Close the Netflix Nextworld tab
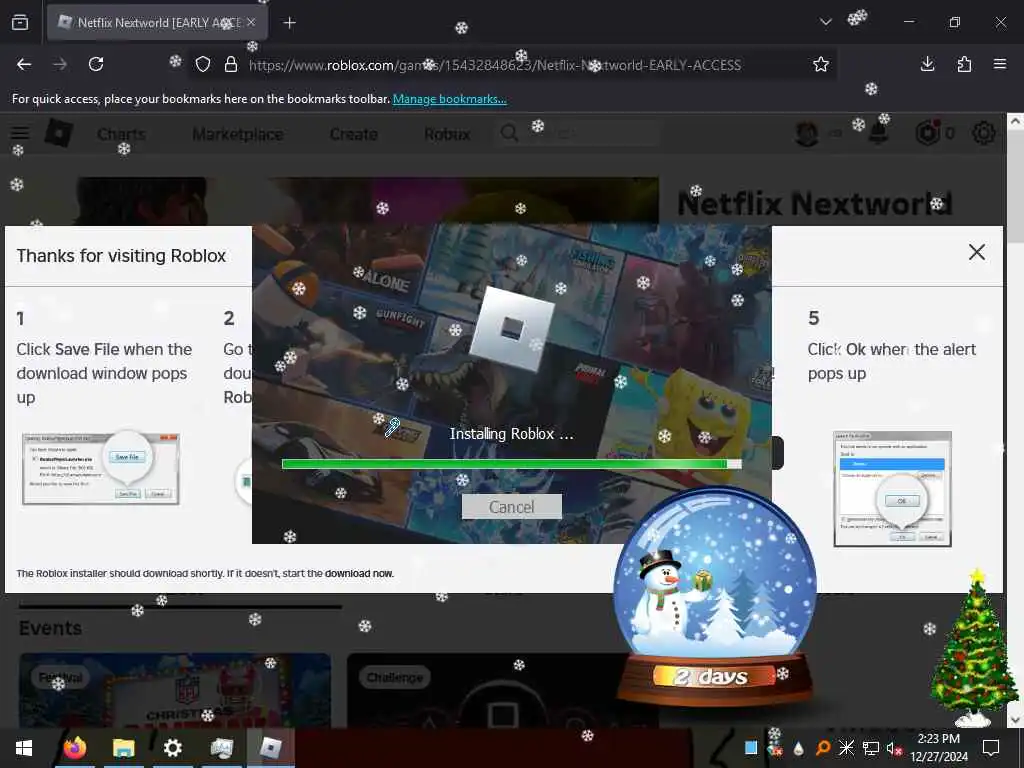The width and height of the screenshot is (1024, 768). 251,22
